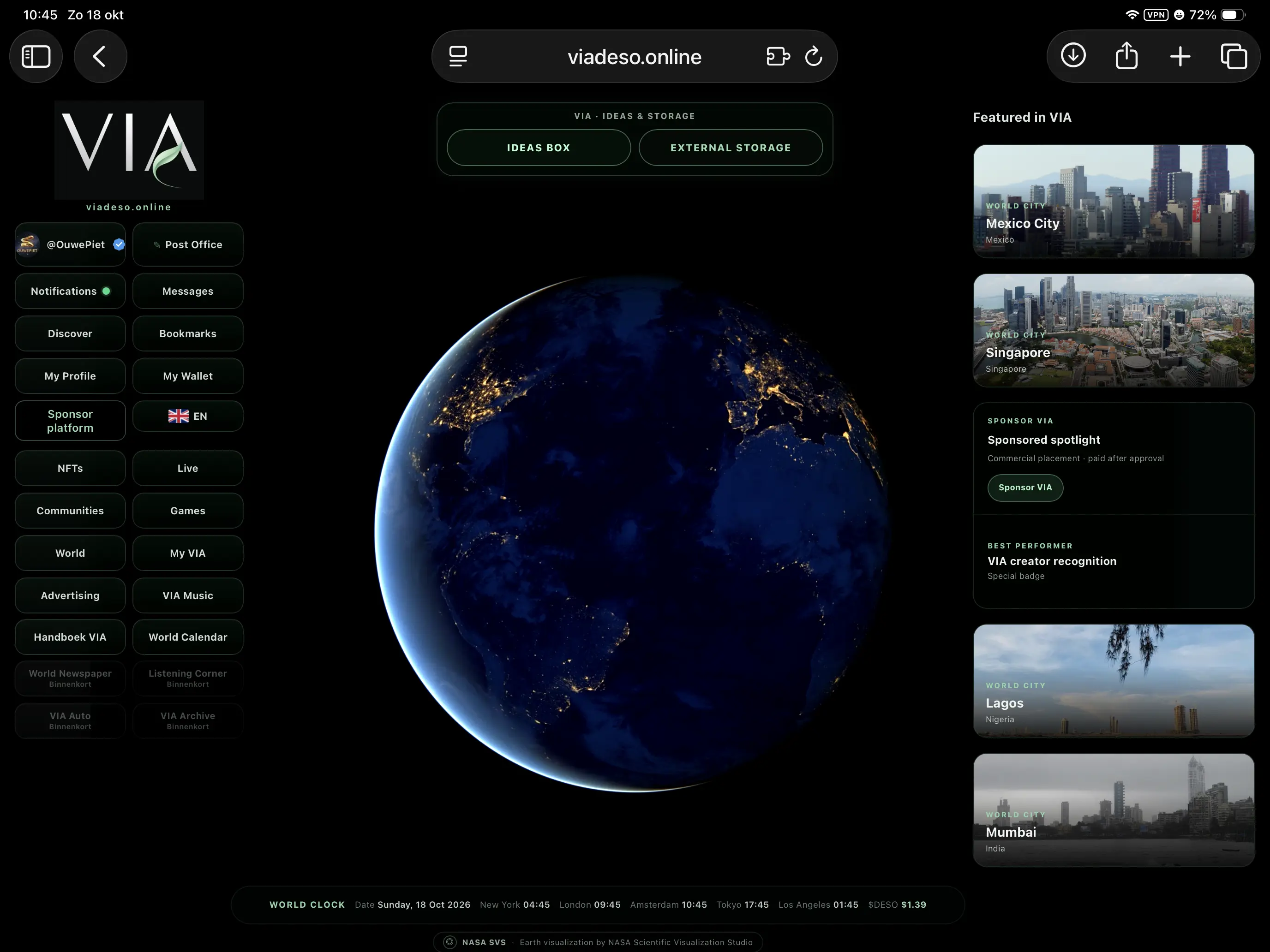Open the page reader menu icon
This screenshot has height=952, width=1270.
pyautogui.click(x=458, y=56)
